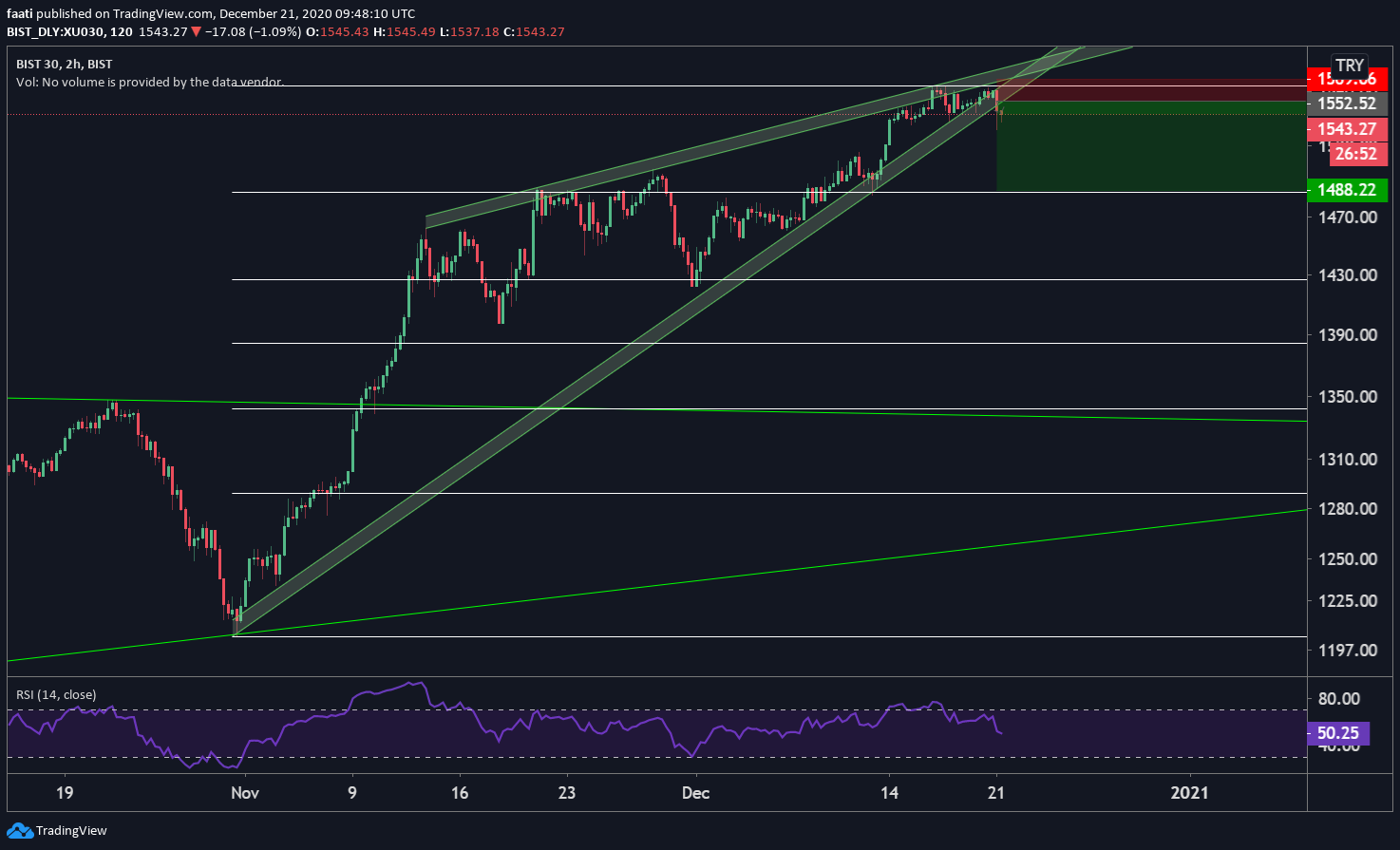The height and width of the screenshot is (850, 1400).
Task: Click the Dec label on time axis
Action: tap(695, 793)
